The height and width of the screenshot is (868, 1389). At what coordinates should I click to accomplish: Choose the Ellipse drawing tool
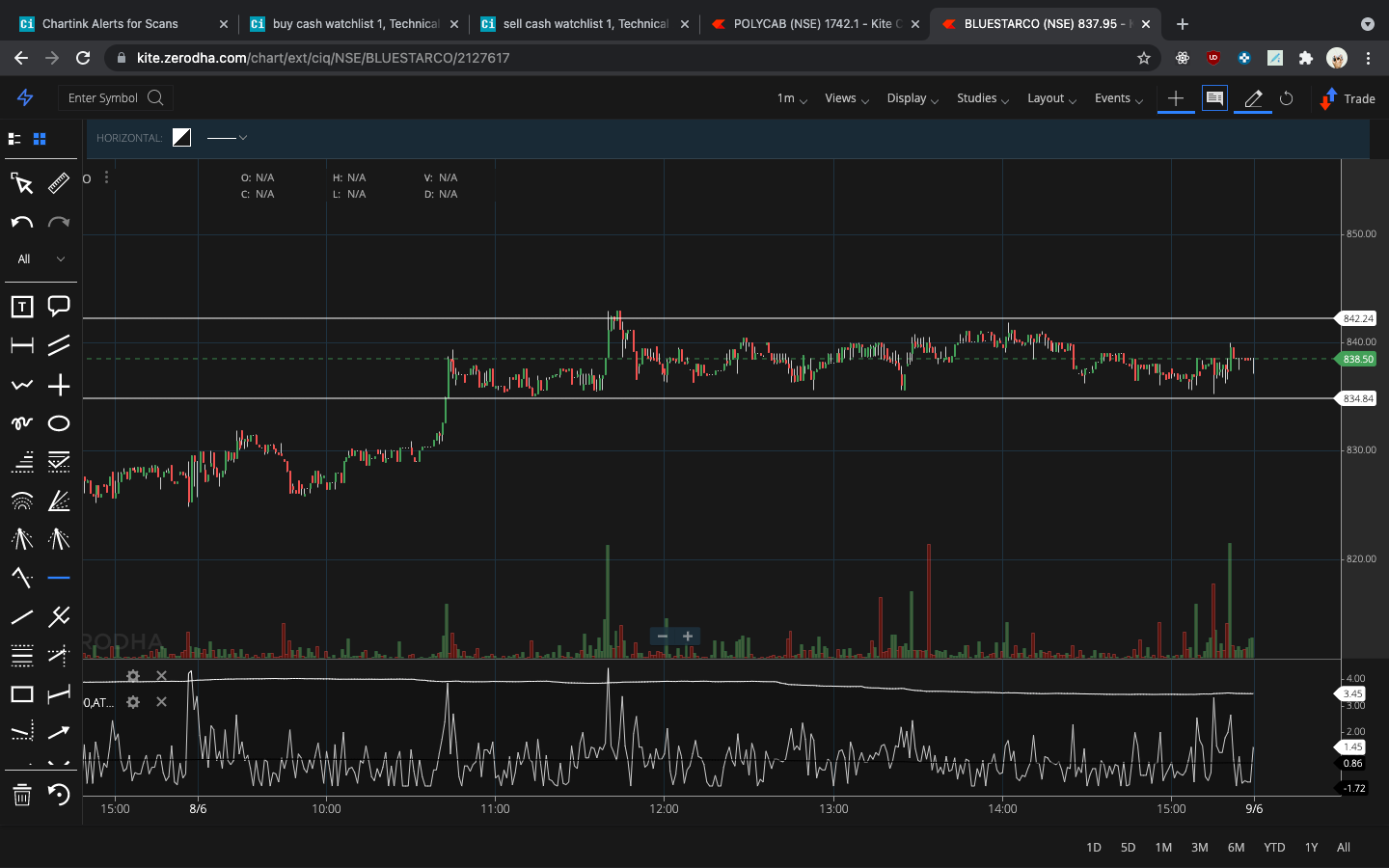[x=59, y=422]
